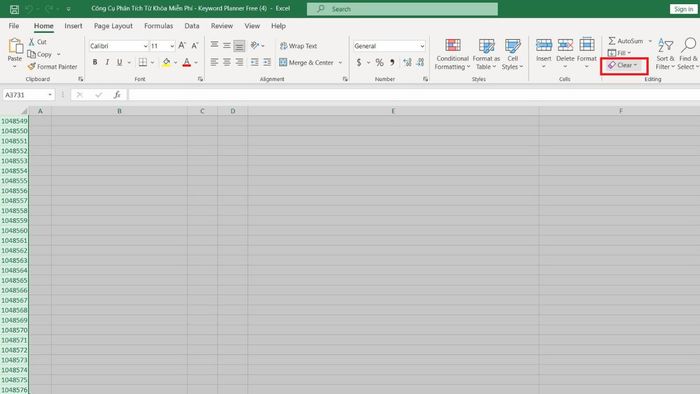Image resolution: width=700 pixels, height=394 pixels.
Task: Align text left
Action: tap(214, 62)
